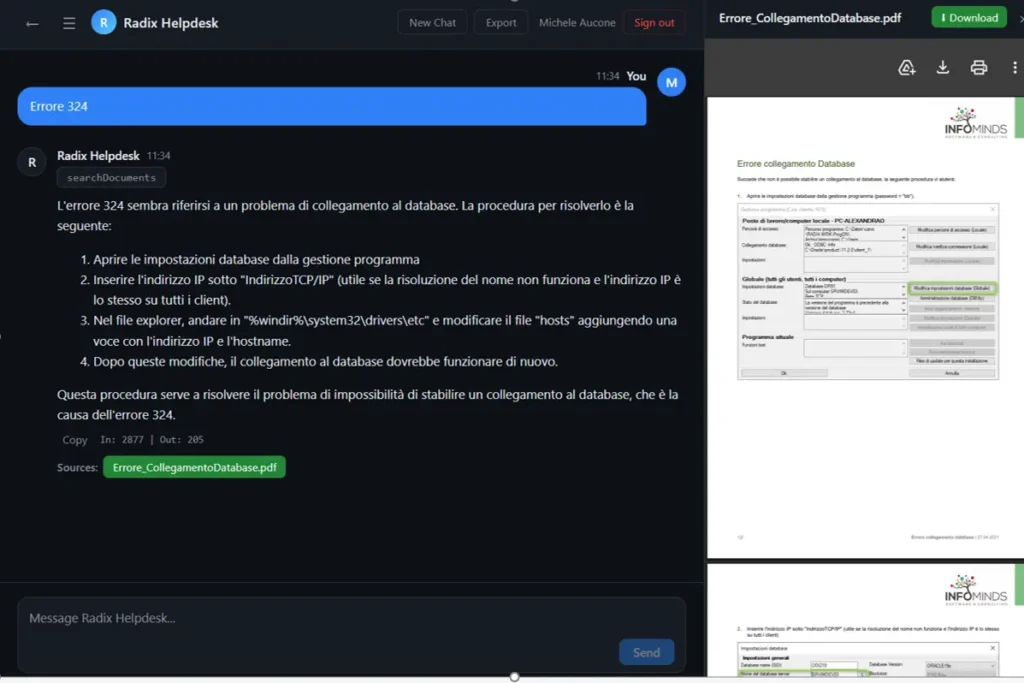Screen dimensions: 1024x683
Task: Click the assistant 'R' avatar in the chat
Action: pyautogui.click(x=32, y=161)
